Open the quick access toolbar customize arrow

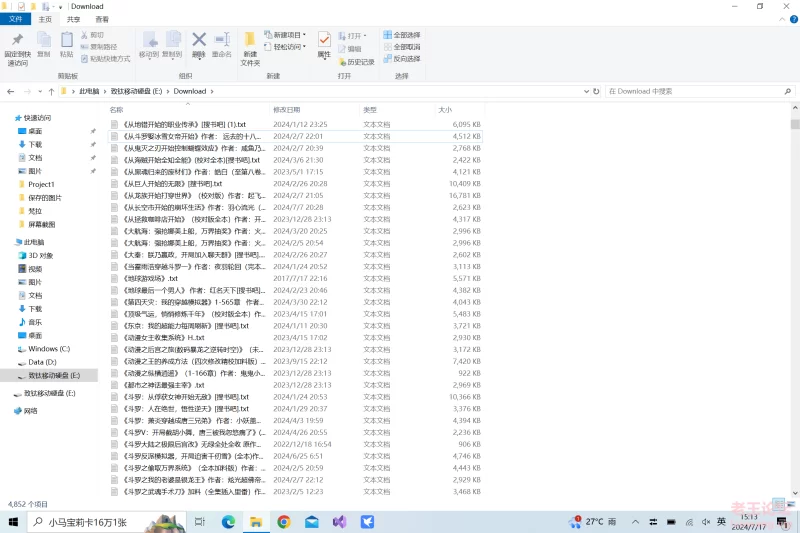(x=61, y=7)
